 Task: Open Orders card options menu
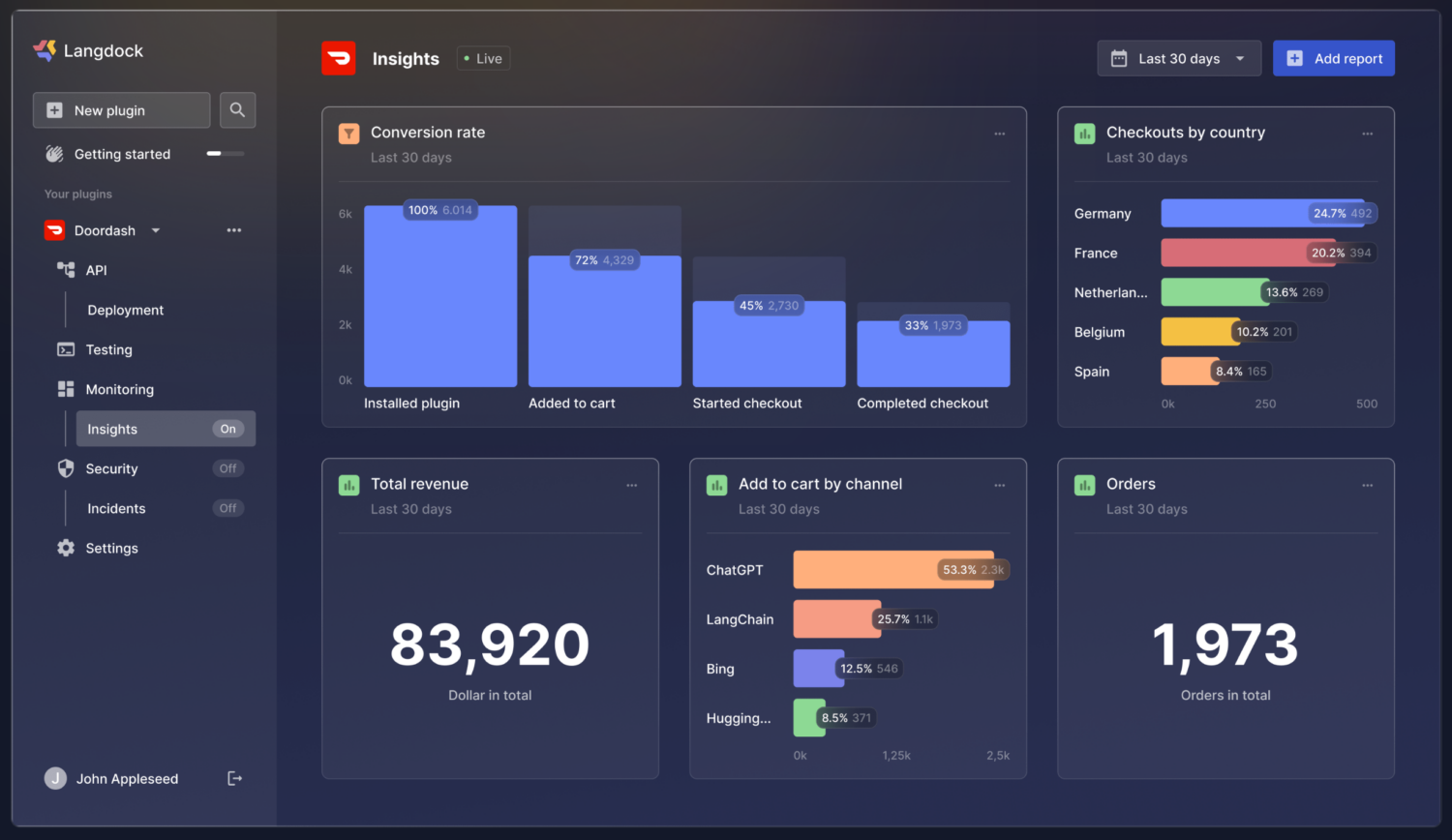coord(1368,485)
